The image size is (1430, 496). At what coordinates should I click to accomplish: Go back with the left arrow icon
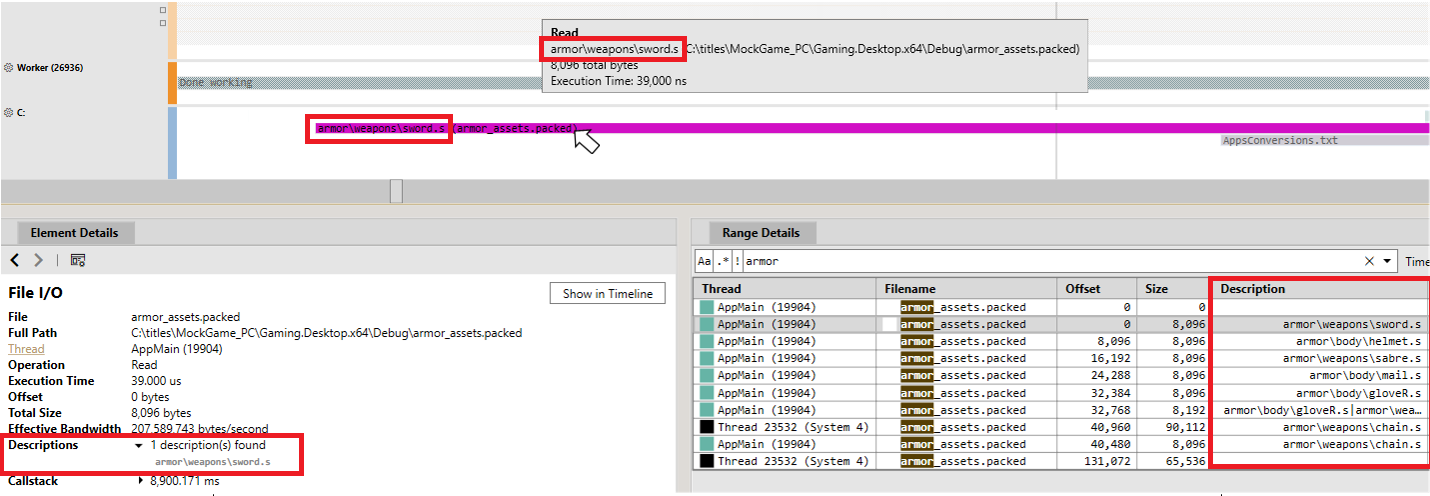point(15,260)
